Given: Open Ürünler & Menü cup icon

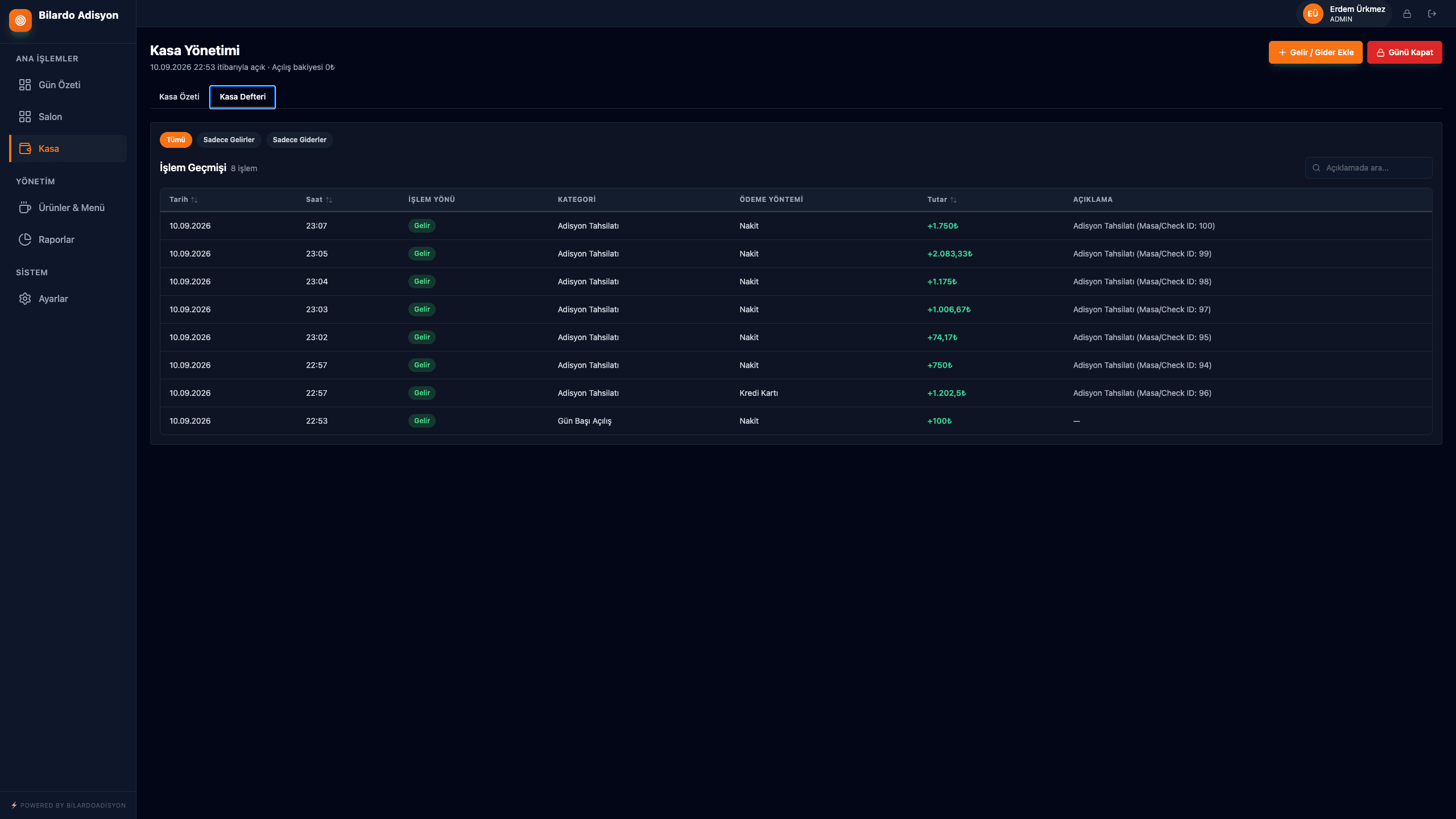Looking at the screenshot, I should click(x=25, y=208).
